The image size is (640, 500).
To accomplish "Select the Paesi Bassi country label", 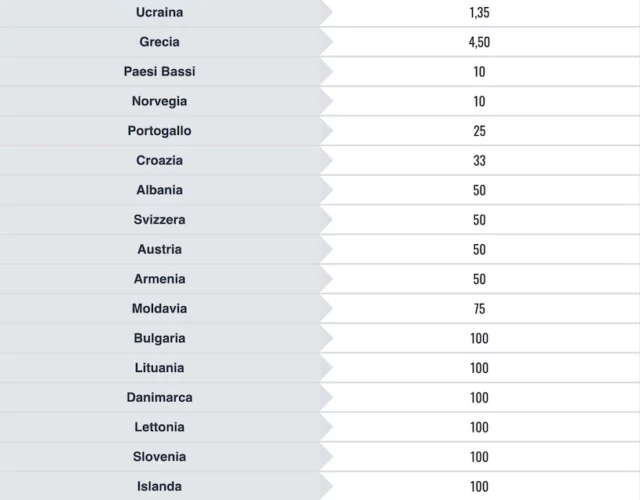I will (160, 71).
